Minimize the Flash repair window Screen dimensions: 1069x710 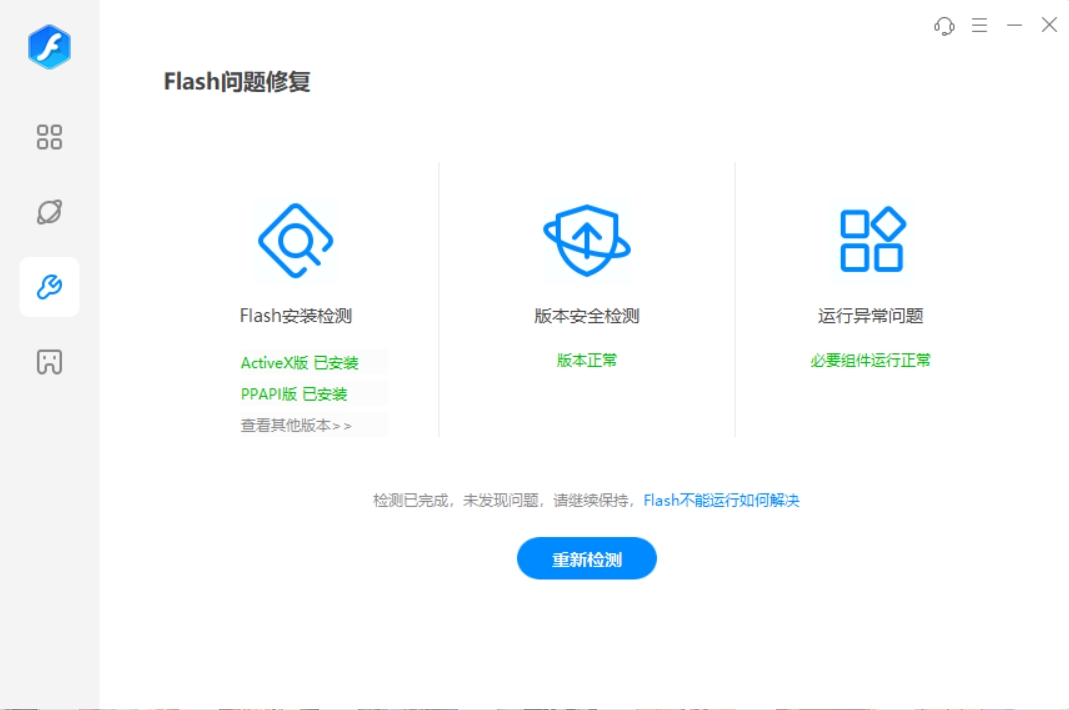tap(1014, 25)
